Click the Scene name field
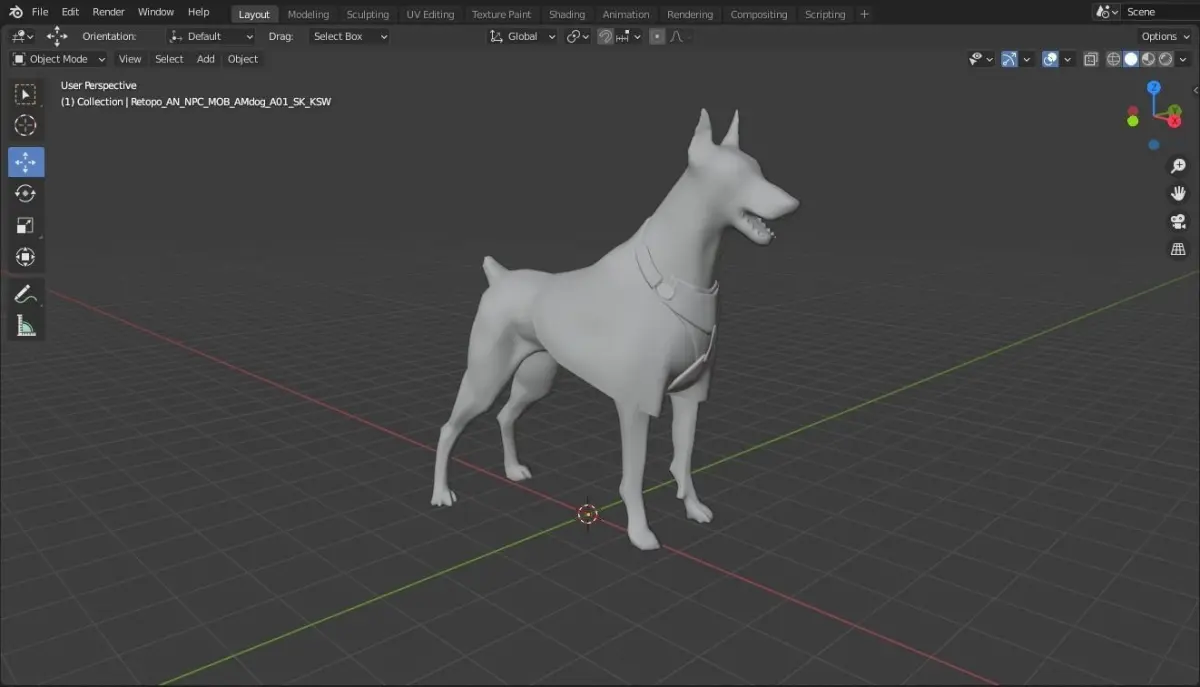Viewport: 1200px width, 687px height. [x=1158, y=12]
